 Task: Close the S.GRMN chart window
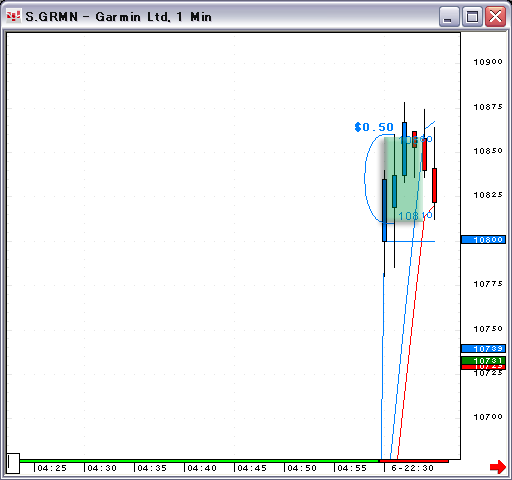tap(495, 16)
